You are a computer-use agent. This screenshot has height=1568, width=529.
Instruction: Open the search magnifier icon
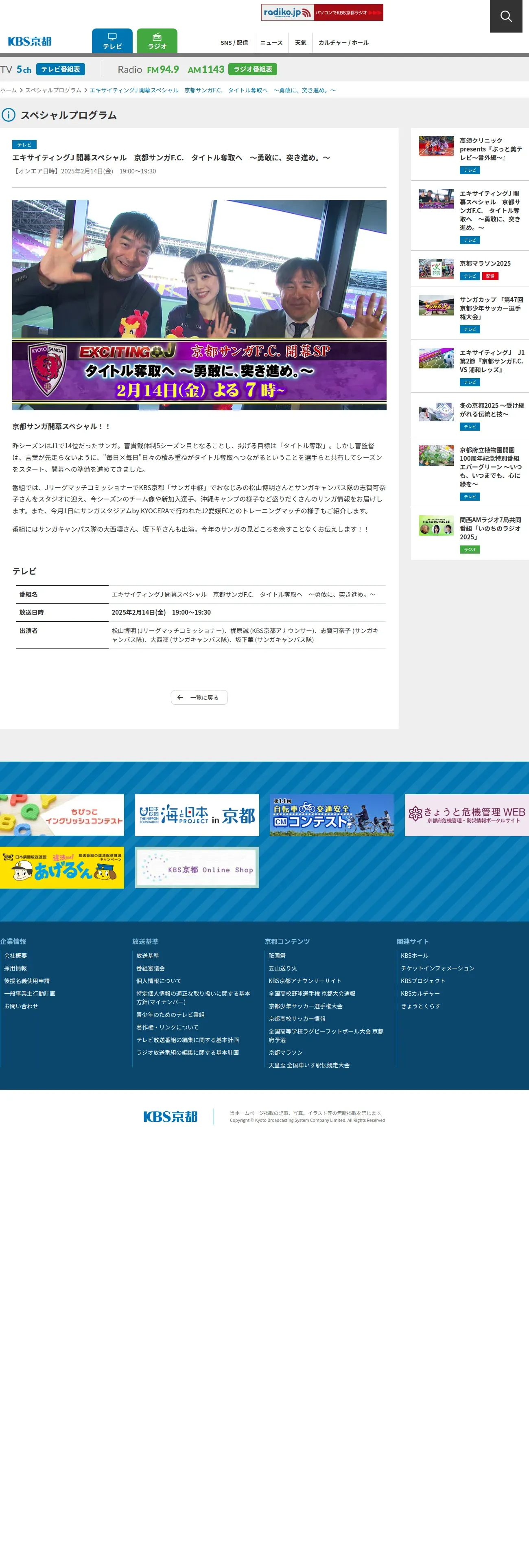[x=506, y=16]
